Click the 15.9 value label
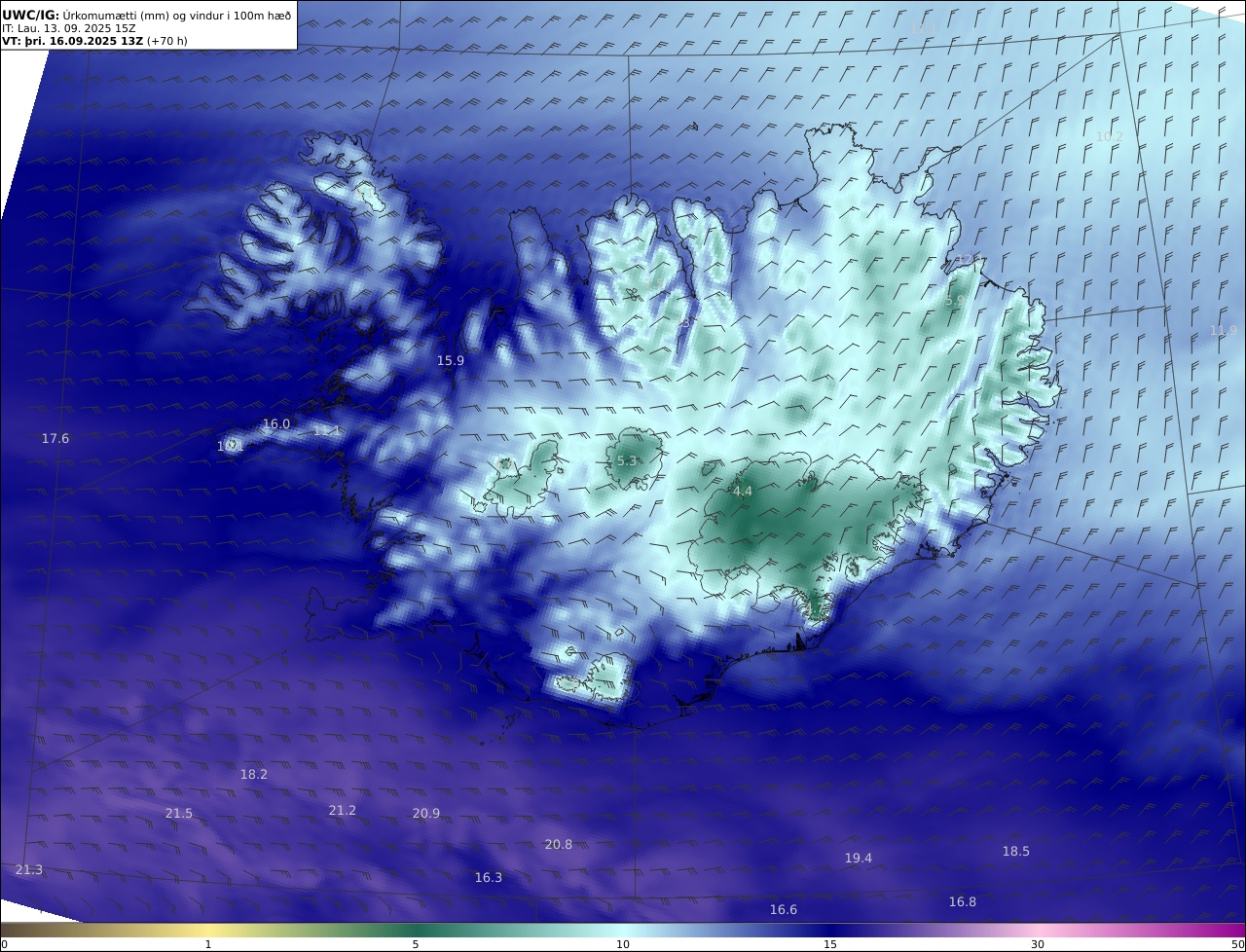This screenshot has height=952, width=1246. (450, 360)
